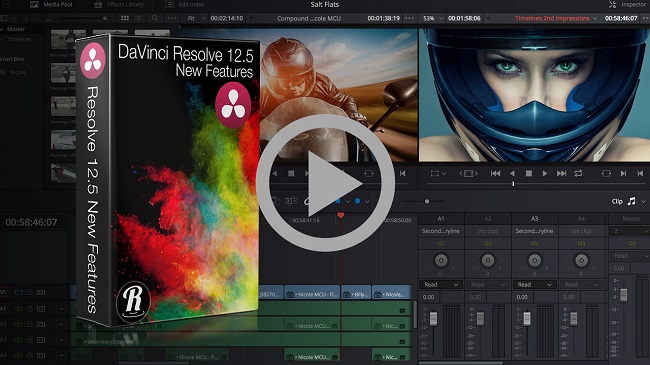Adjust the timeline zoom slider
The width and height of the screenshot is (650, 365).
(427, 201)
